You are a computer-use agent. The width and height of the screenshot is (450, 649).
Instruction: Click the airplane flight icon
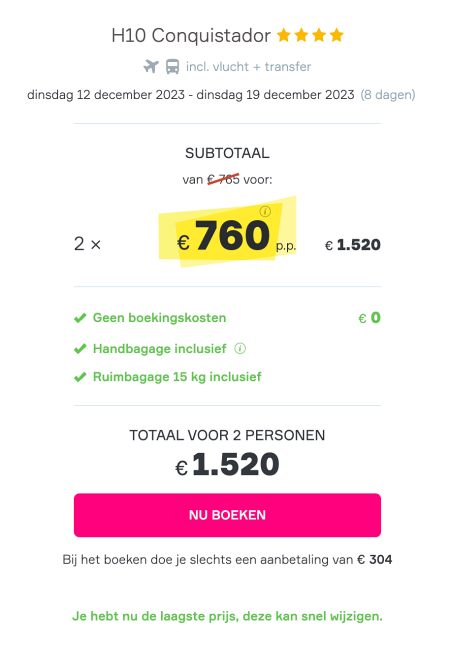click(x=151, y=67)
